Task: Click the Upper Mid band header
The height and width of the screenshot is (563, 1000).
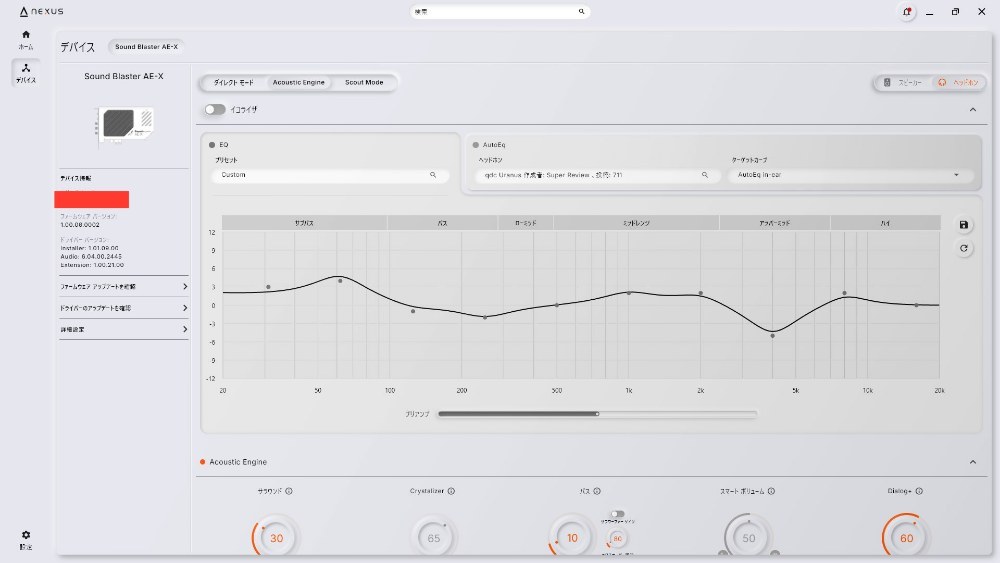Action: pyautogui.click(x=775, y=223)
